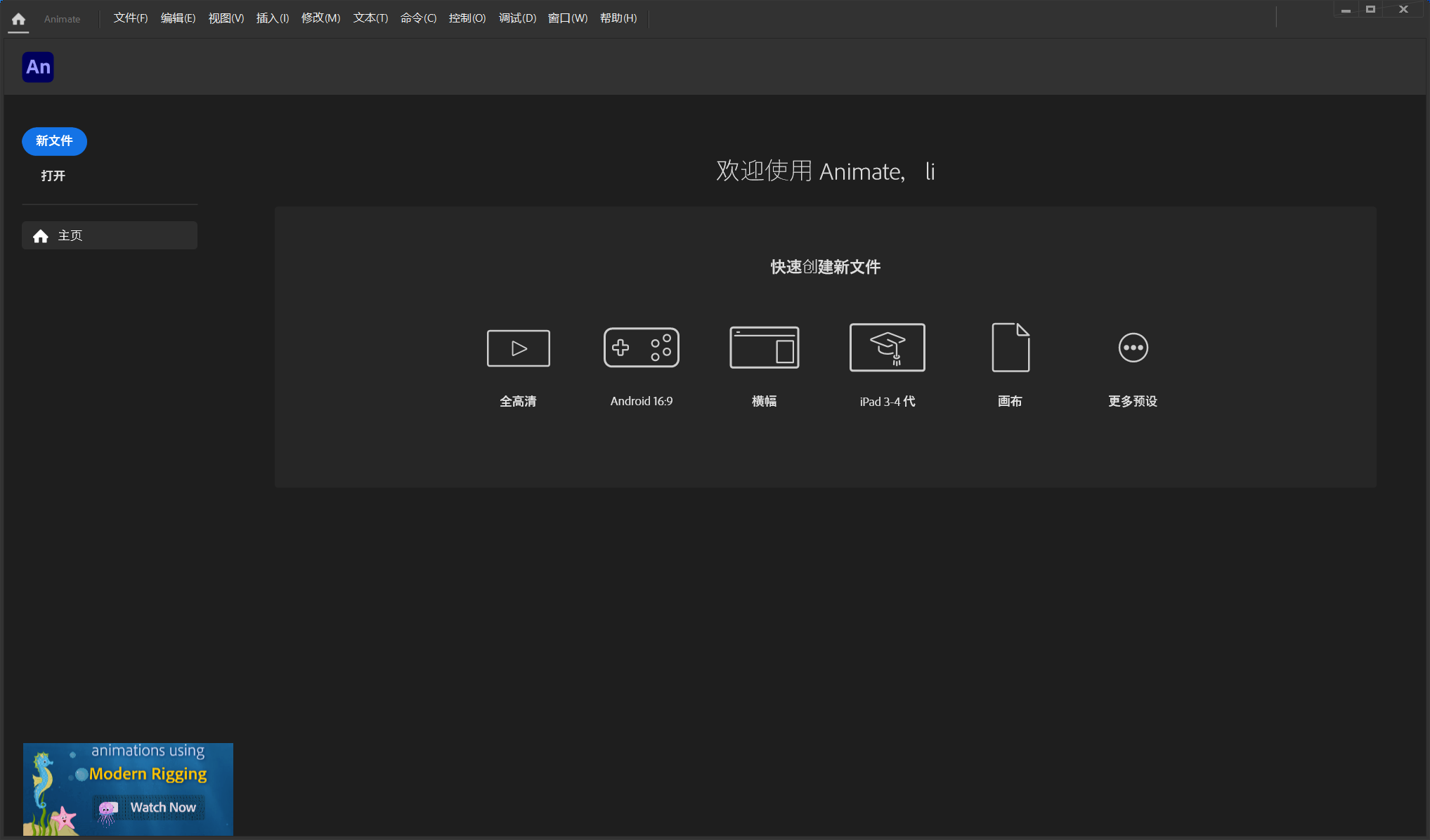Viewport: 1430px width, 840px height.
Task: Click the 横幅 label text
Action: click(x=765, y=402)
